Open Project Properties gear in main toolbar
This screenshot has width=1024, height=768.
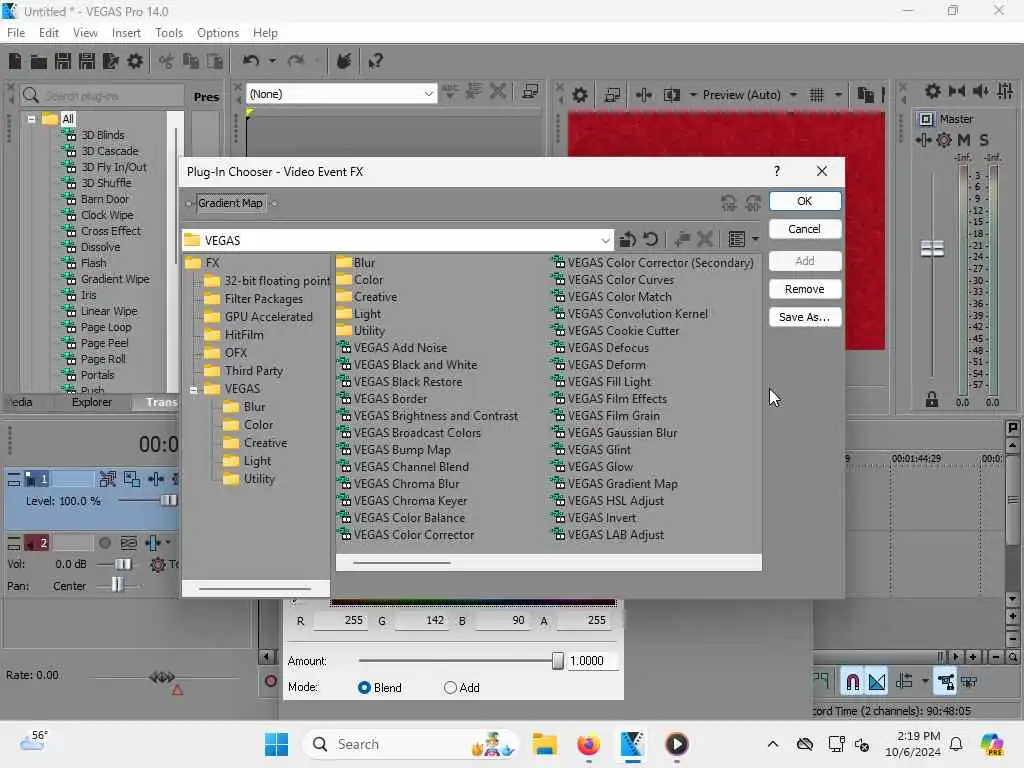tap(135, 61)
